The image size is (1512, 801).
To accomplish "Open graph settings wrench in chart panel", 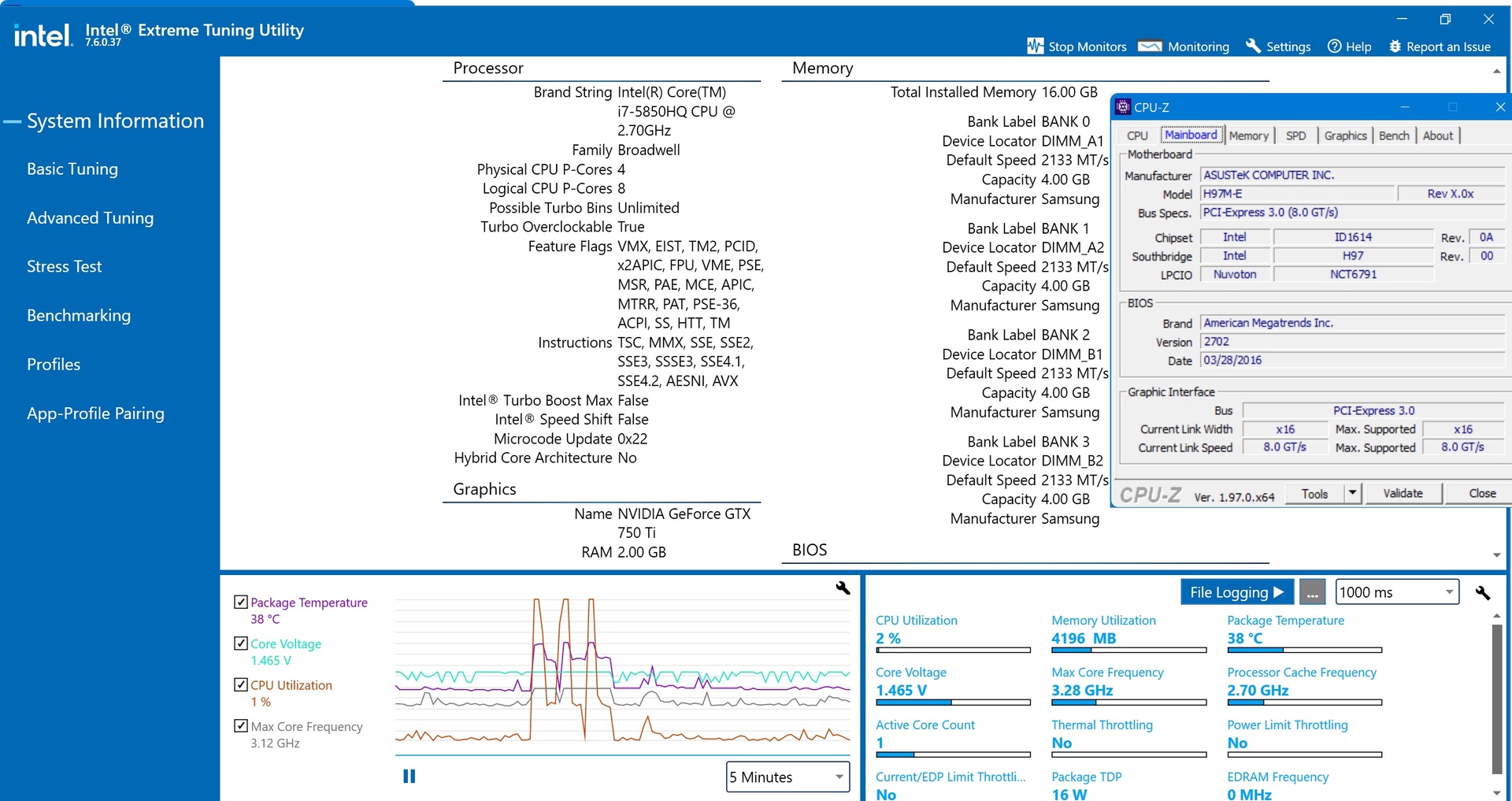I will pos(843,588).
